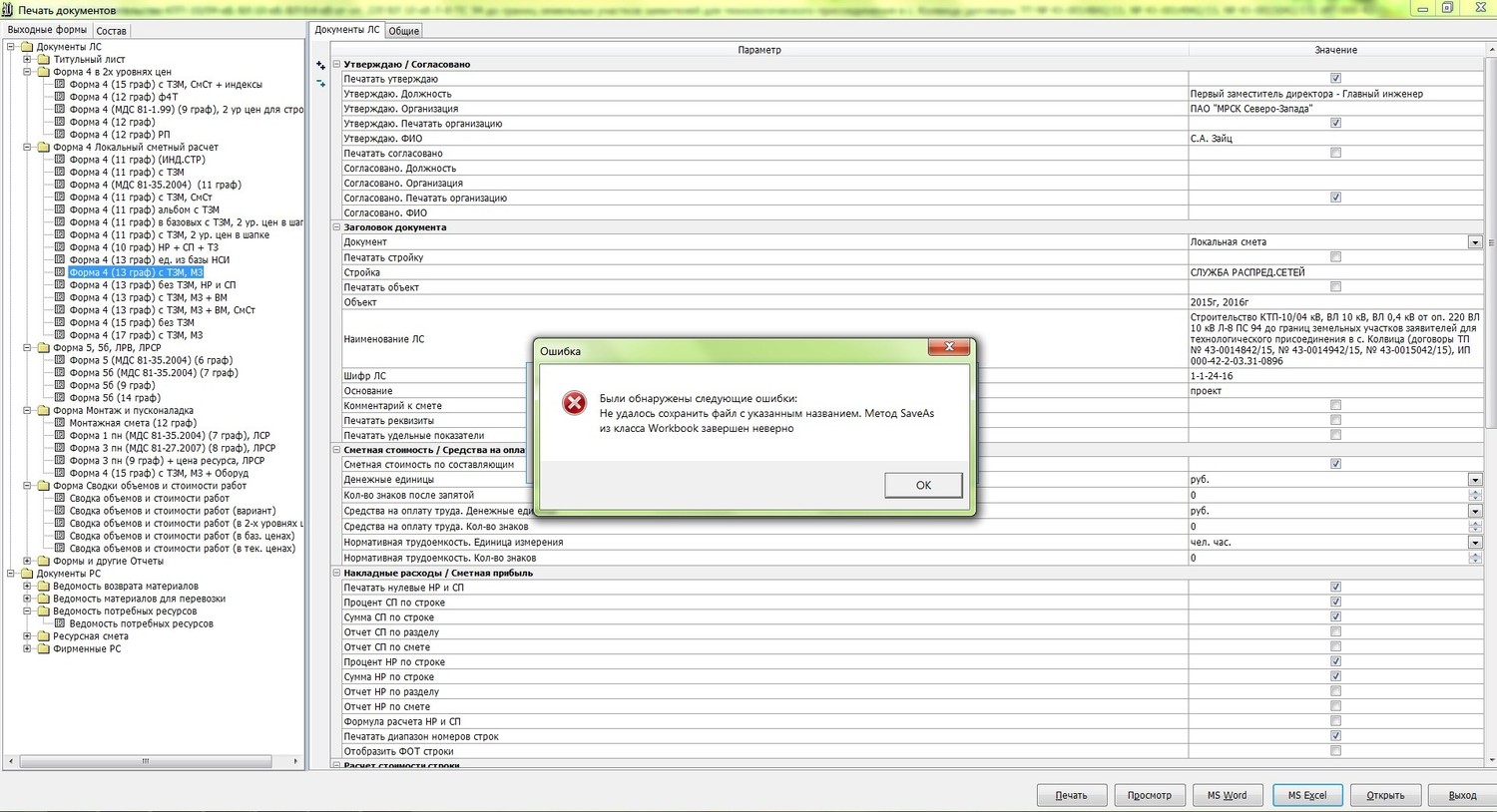Click the Открыть button
The width and height of the screenshot is (1497, 812).
[x=1385, y=795]
